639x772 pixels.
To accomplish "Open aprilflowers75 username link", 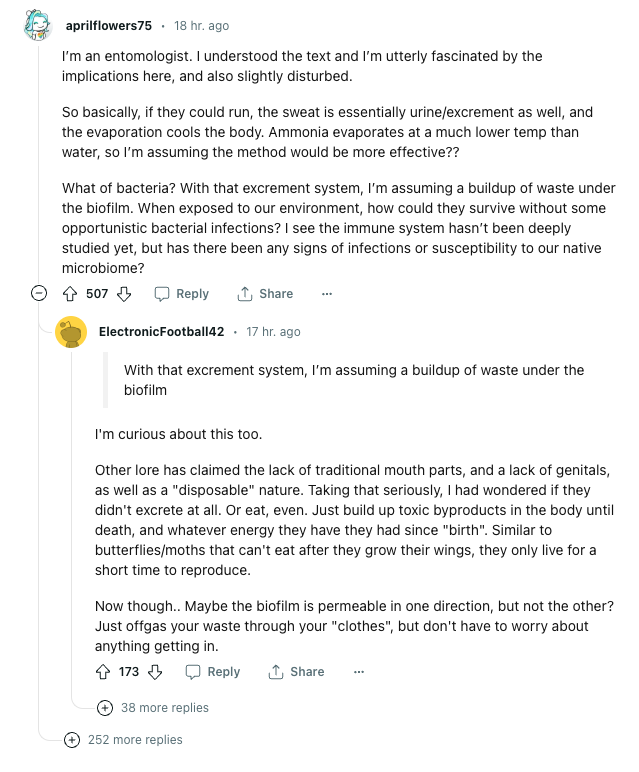I will point(109,26).
